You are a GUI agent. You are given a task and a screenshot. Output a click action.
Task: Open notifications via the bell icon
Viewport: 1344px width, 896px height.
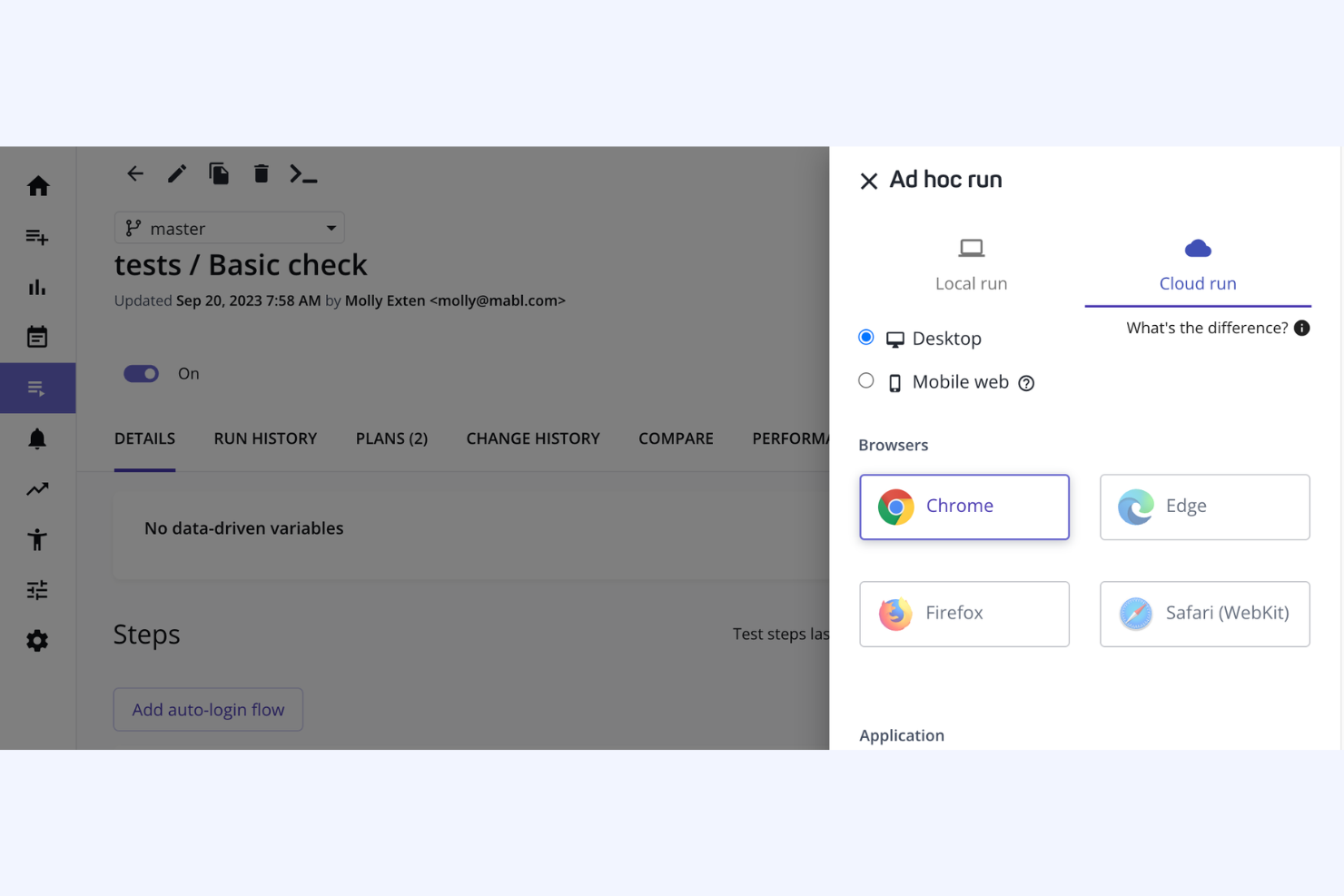[x=37, y=438]
